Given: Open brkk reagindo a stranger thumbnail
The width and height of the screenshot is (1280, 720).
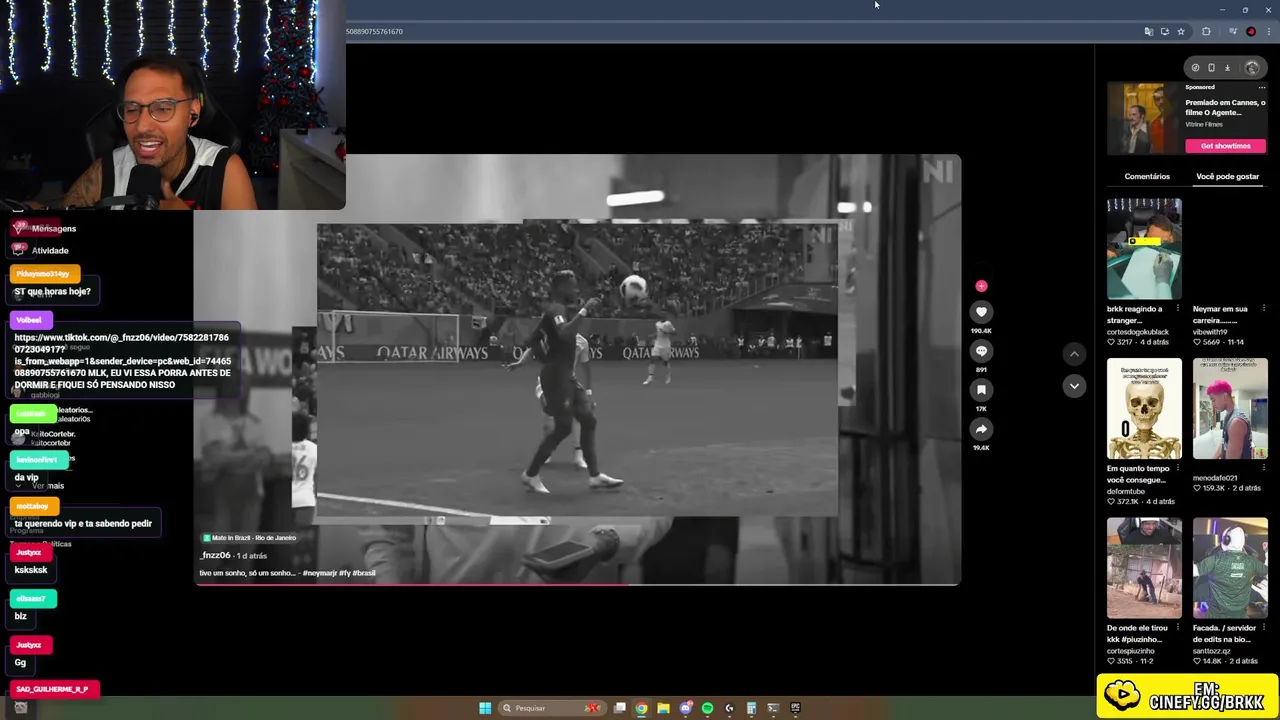Looking at the screenshot, I should [1144, 249].
